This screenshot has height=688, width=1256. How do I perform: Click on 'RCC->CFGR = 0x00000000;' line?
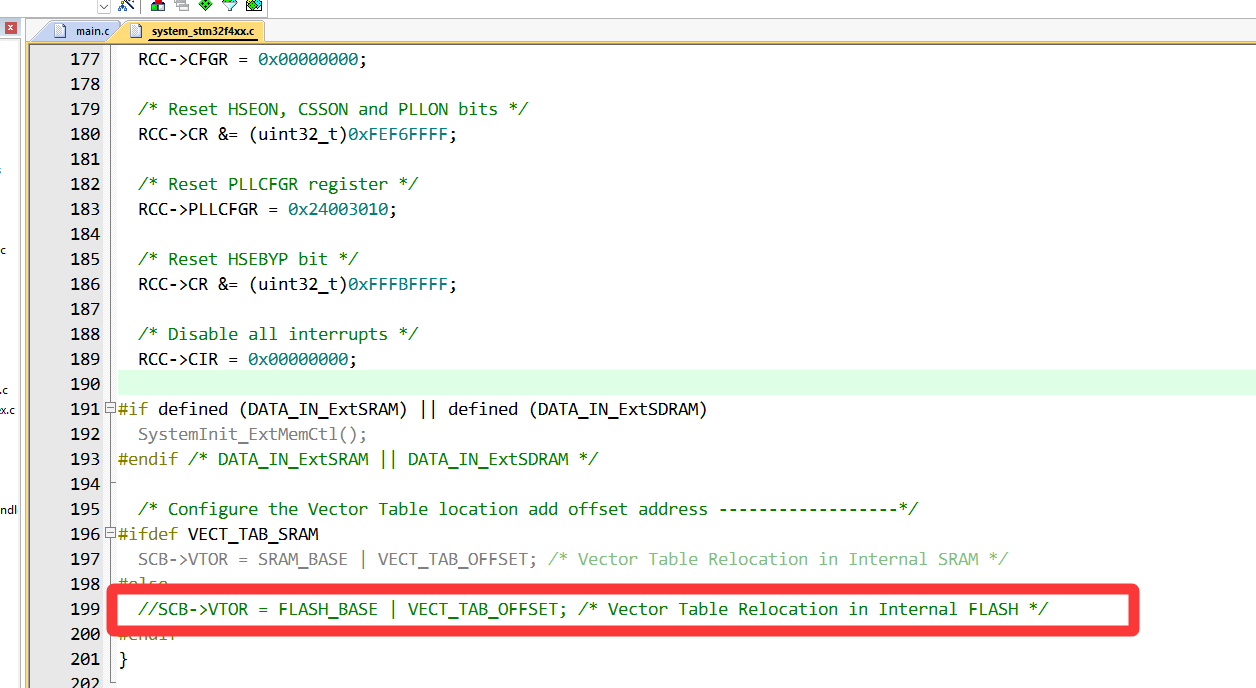click(x=253, y=59)
